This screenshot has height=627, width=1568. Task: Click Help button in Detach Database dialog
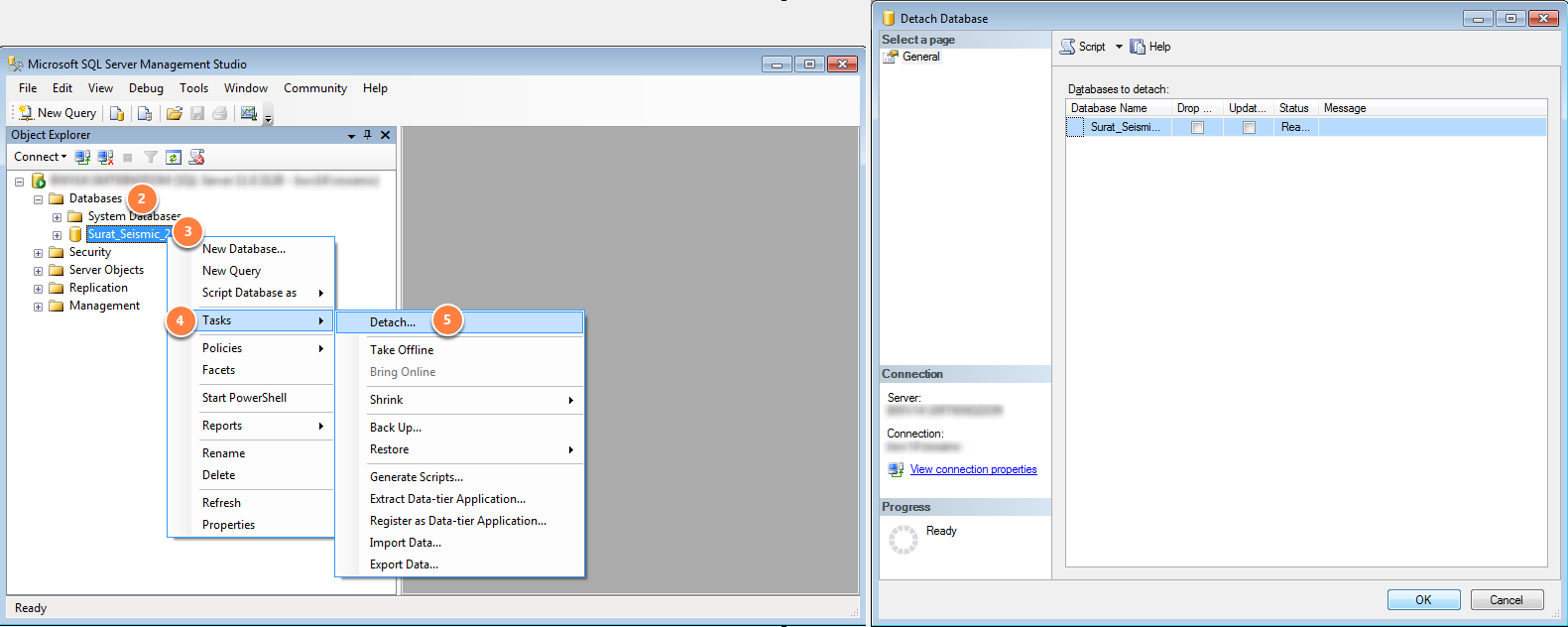[x=1150, y=47]
